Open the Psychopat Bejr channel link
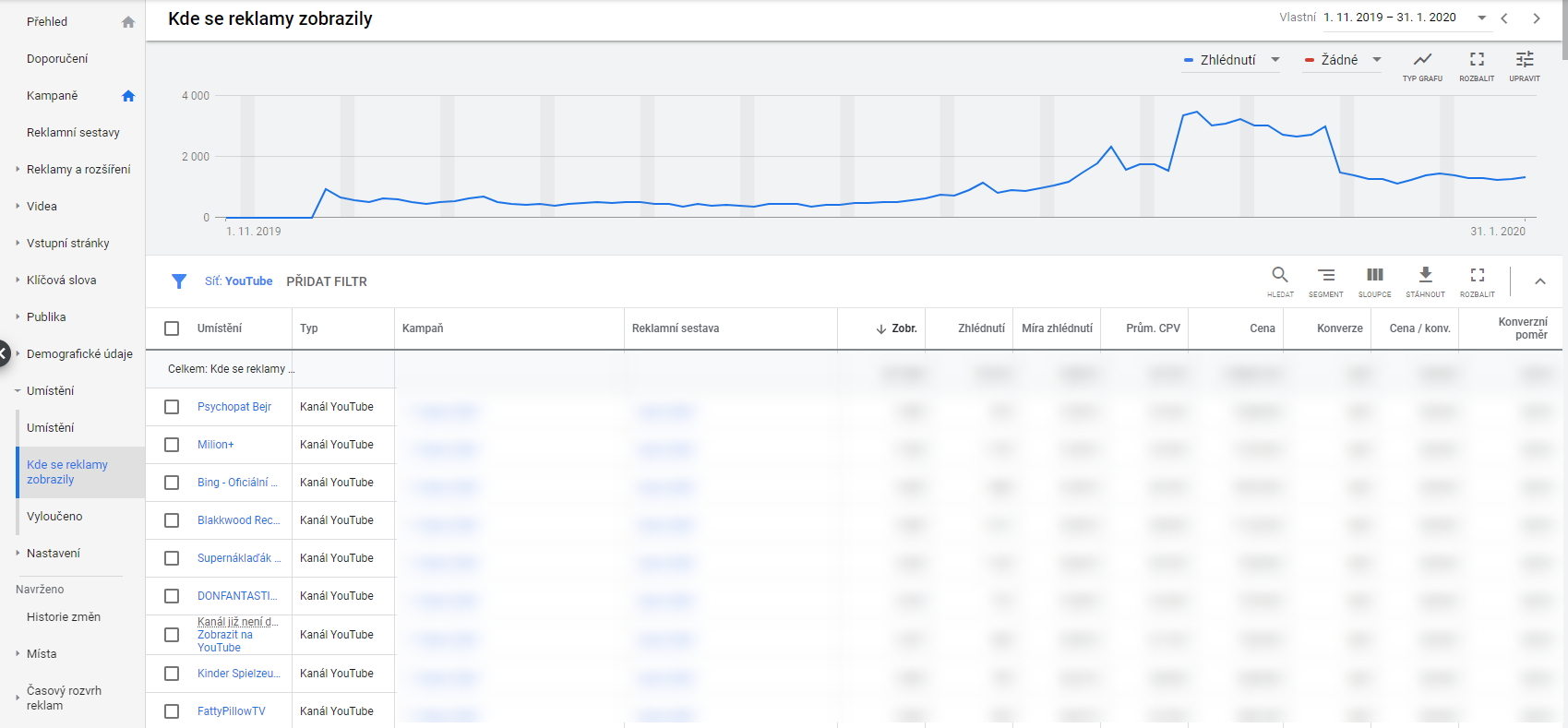The image size is (1568, 728). (234, 407)
